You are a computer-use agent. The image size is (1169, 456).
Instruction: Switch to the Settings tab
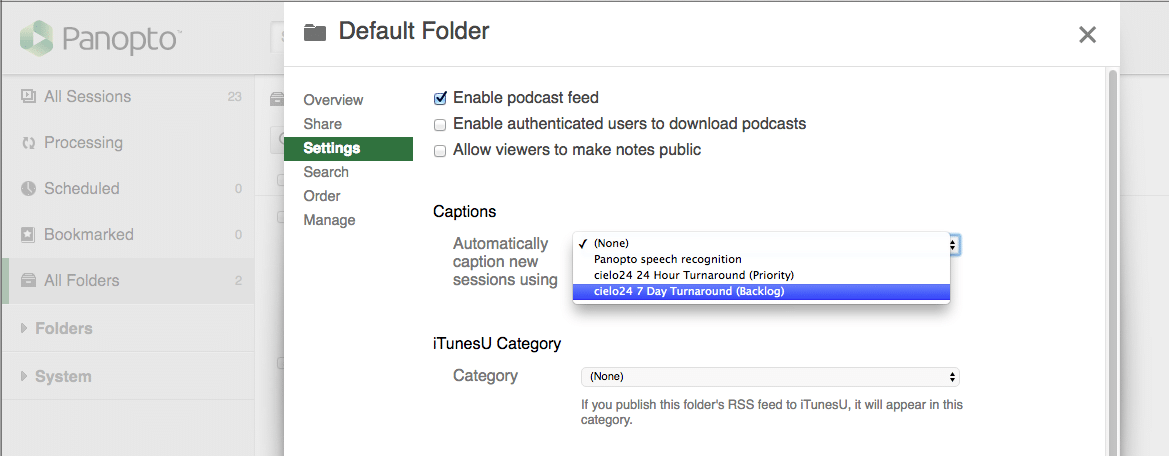coord(348,148)
